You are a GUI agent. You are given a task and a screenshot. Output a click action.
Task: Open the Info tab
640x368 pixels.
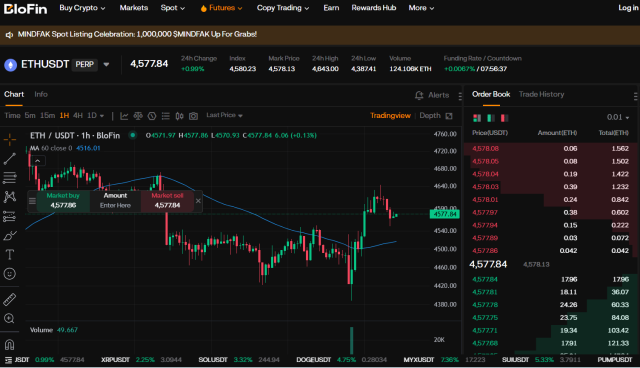41,94
